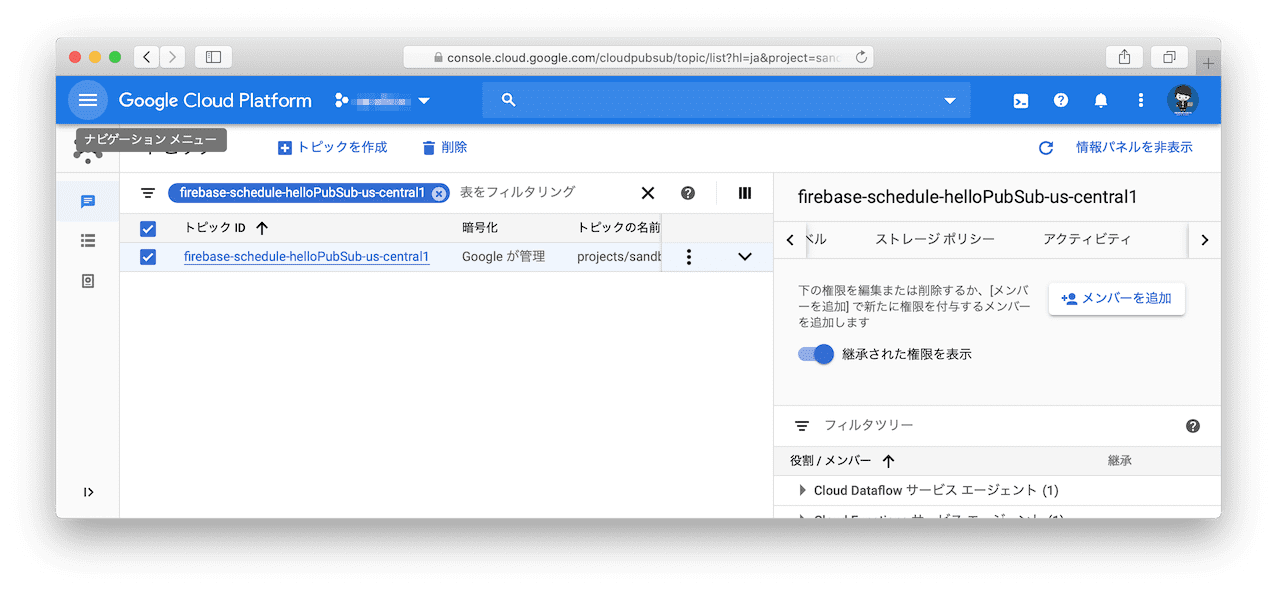Click 情報パネルを非表示 to hide info panel
The image size is (1277, 592).
coord(1134,147)
